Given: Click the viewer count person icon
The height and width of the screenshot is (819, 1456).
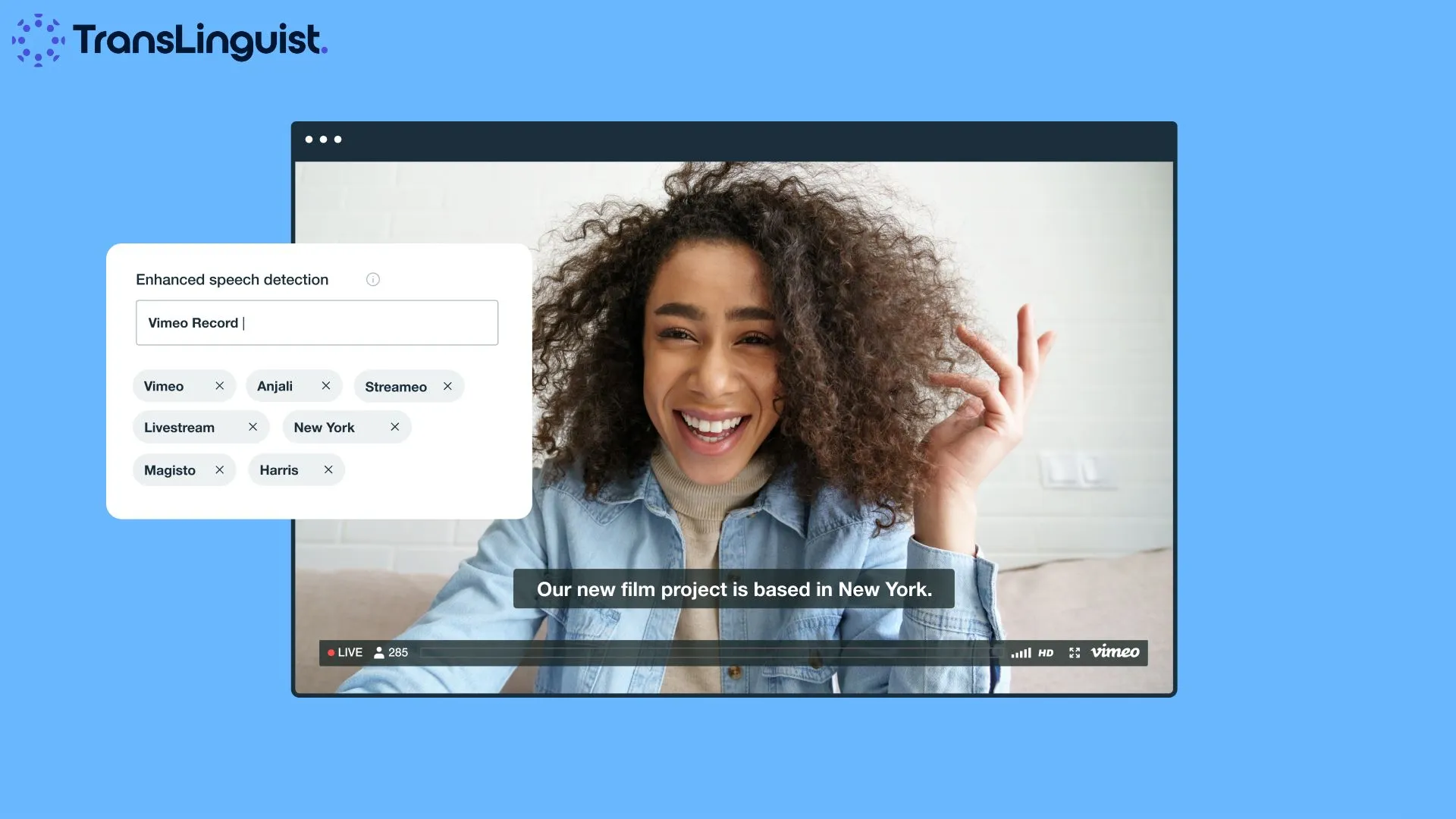Looking at the screenshot, I should click(379, 652).
